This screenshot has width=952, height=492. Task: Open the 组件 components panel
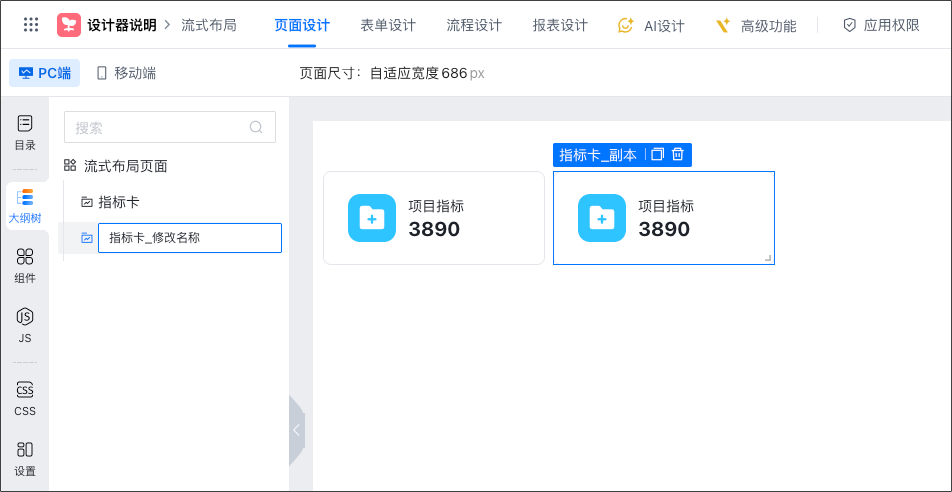click(x=25, y=265)
